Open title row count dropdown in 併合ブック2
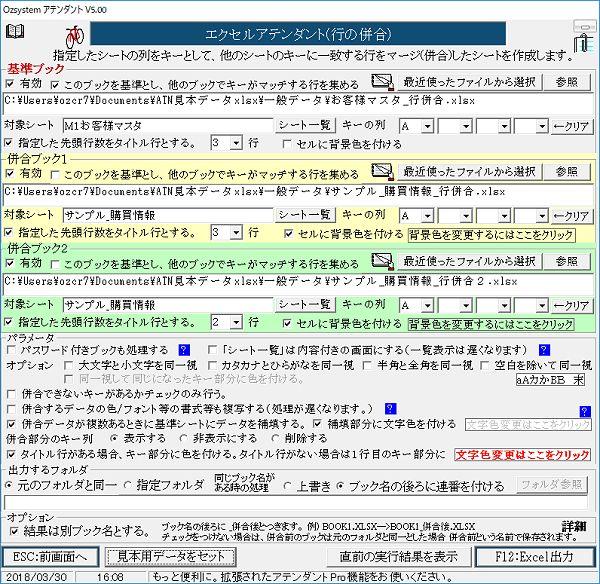 click(236, 322)
